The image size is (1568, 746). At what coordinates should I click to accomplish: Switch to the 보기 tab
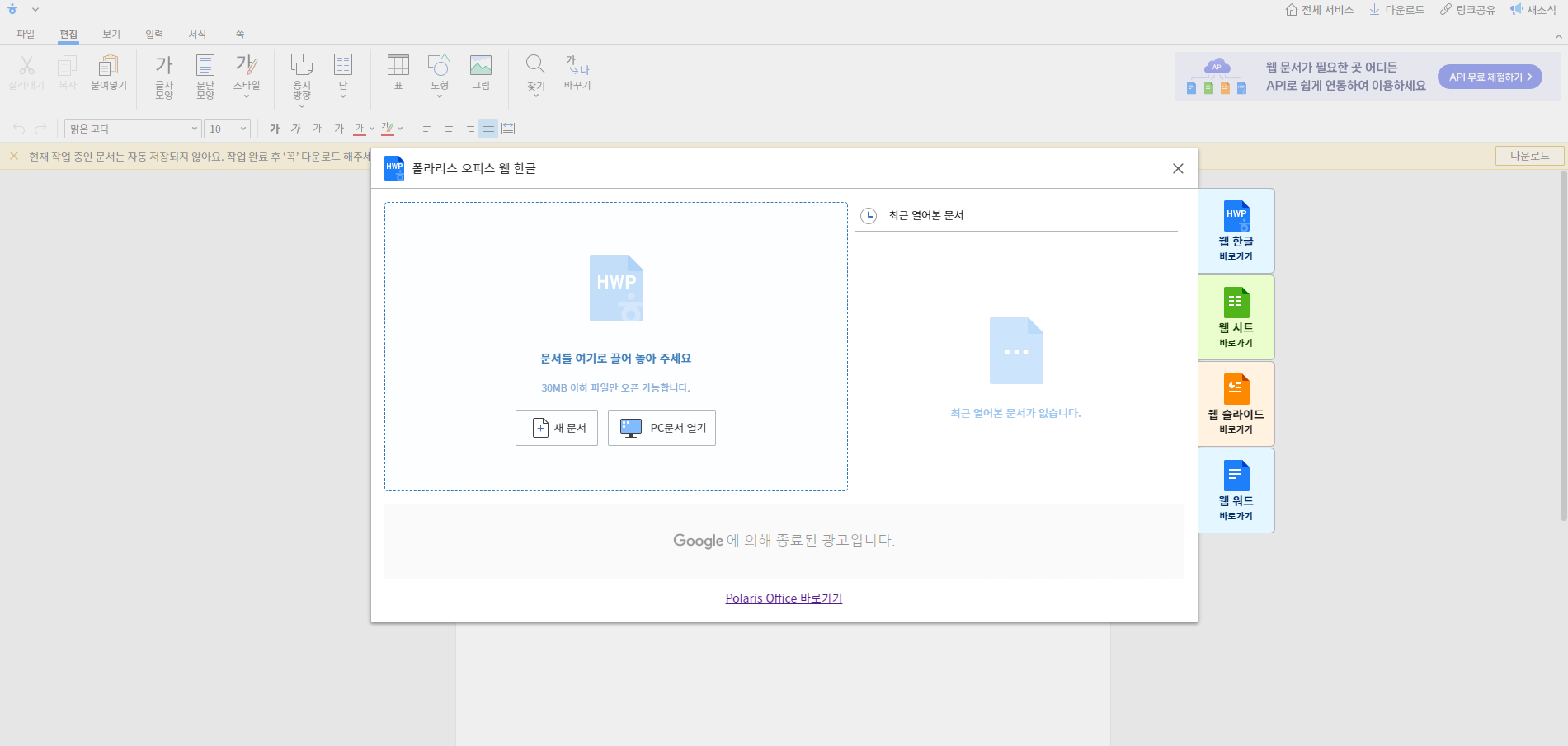click(111, 34)
